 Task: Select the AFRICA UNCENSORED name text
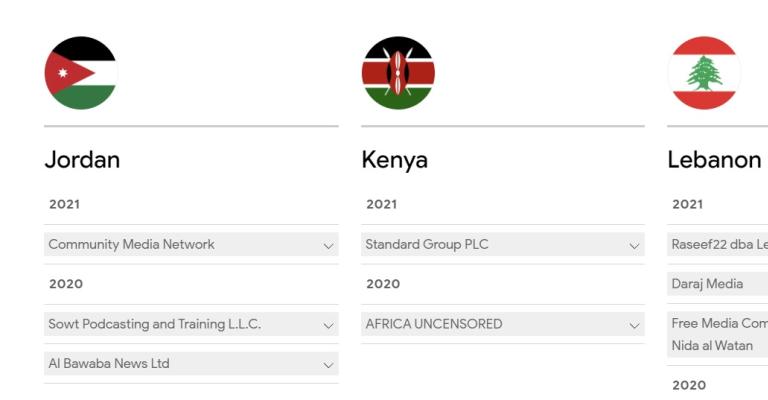pyautogui.click(x=434, y=324)
